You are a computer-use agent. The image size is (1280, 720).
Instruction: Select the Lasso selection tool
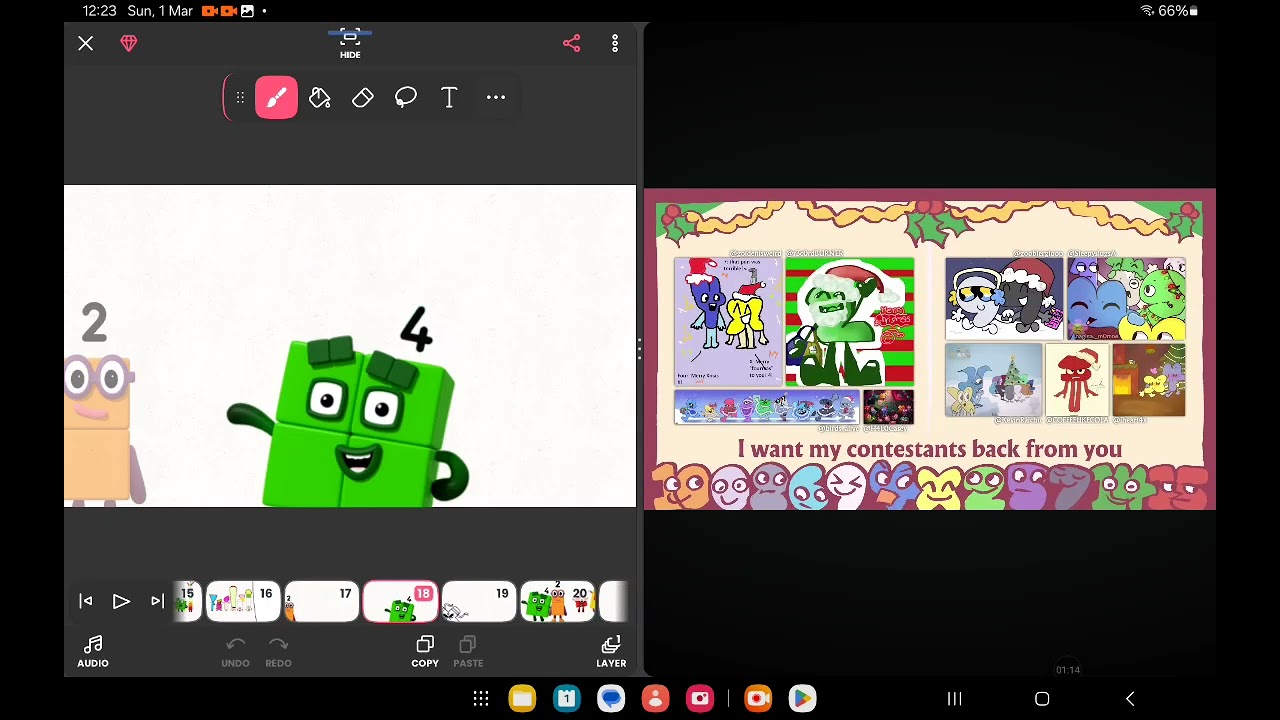coord(406,98)
